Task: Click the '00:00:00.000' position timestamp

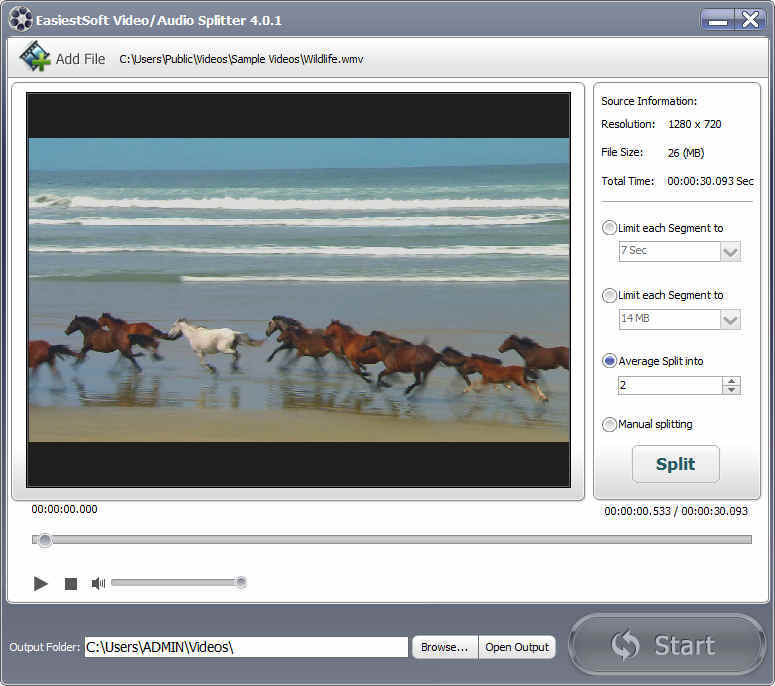Action: [x=64, y=509]
